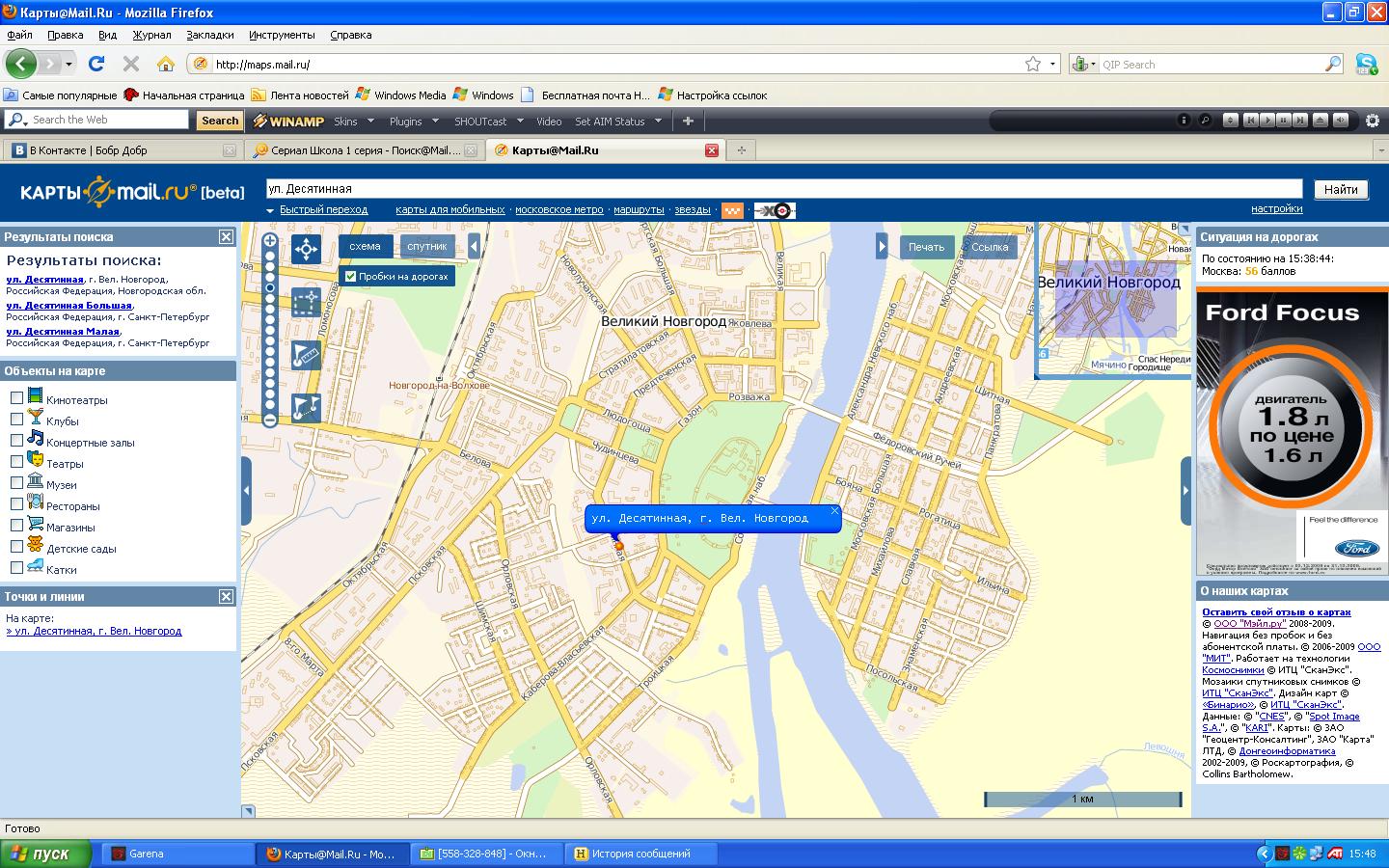Image resolution: width=1389 pixels, height=868 pixels.
Task: Close the Карты@Mail.Ru tab
Action: (x=711, y=150)
